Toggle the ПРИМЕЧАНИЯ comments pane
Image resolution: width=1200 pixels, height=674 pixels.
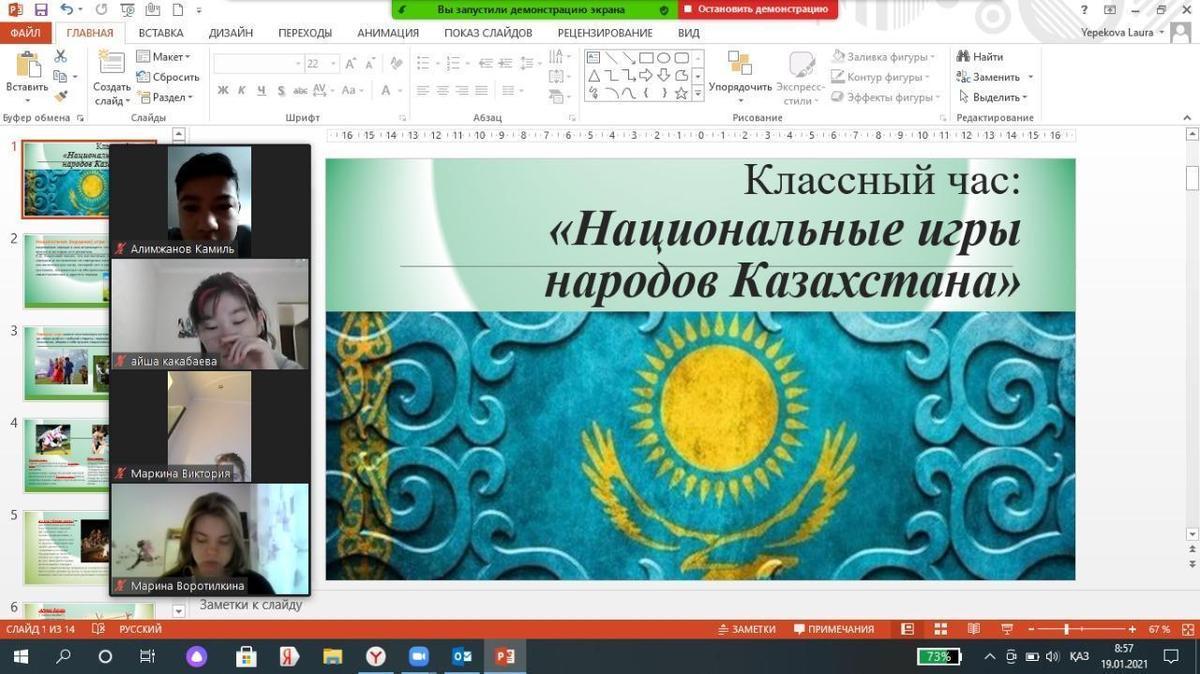coord(834,630)
